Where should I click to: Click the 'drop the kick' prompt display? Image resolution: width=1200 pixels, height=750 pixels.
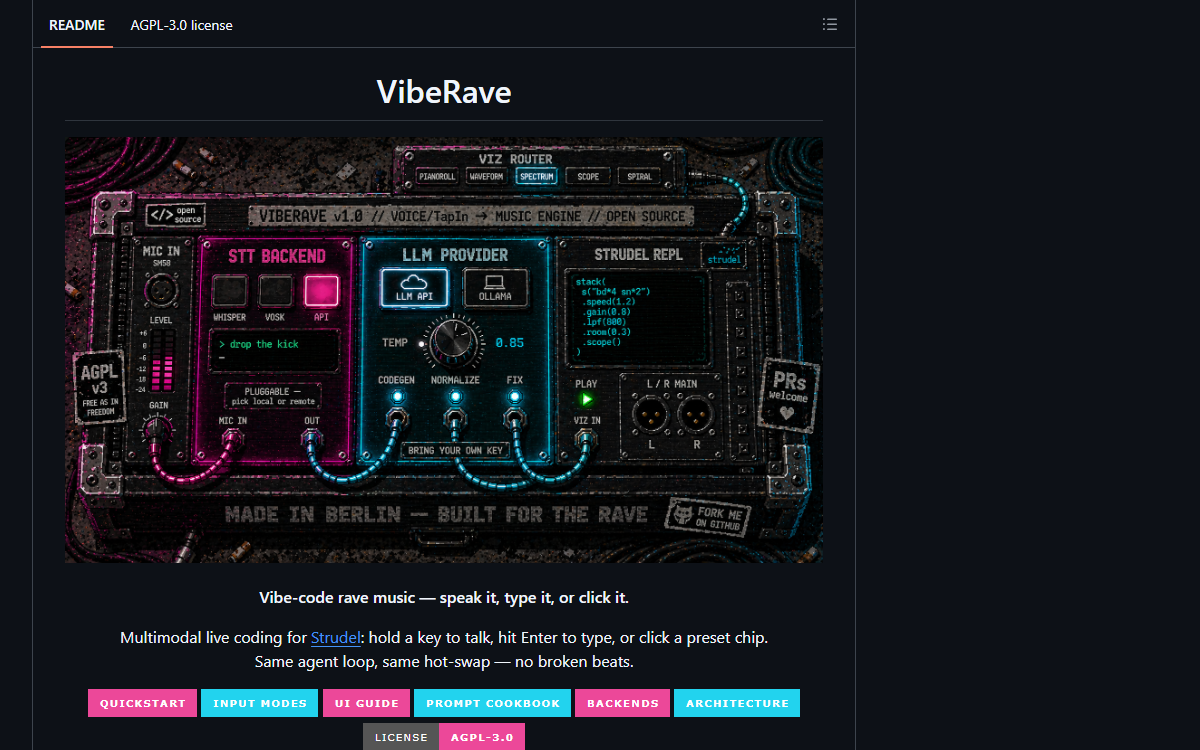[275, 350]
